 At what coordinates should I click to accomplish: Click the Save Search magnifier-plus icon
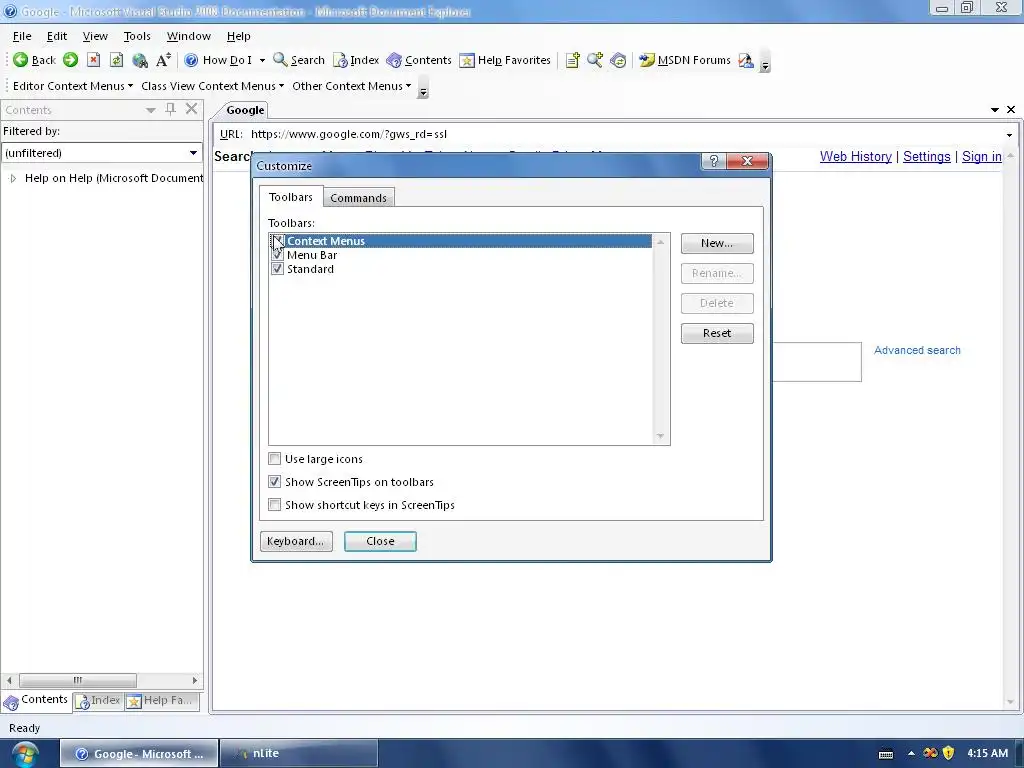click(595, 60)
